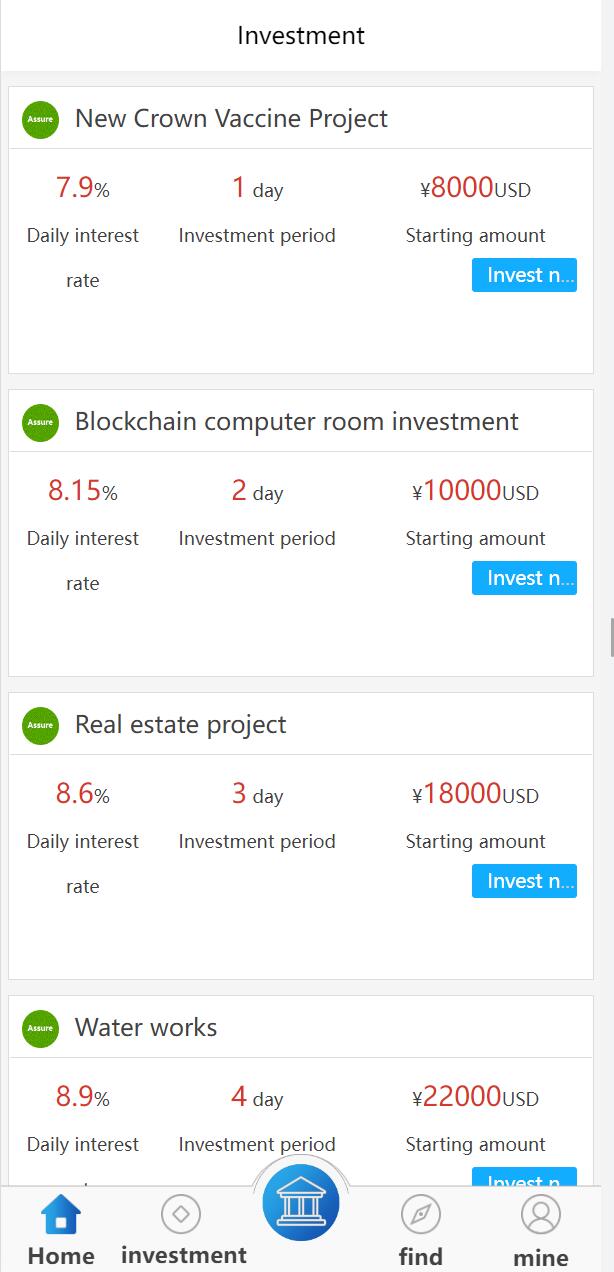
Task: Open the investment diamond icon tab
Action: click(x=181, y=1215)
